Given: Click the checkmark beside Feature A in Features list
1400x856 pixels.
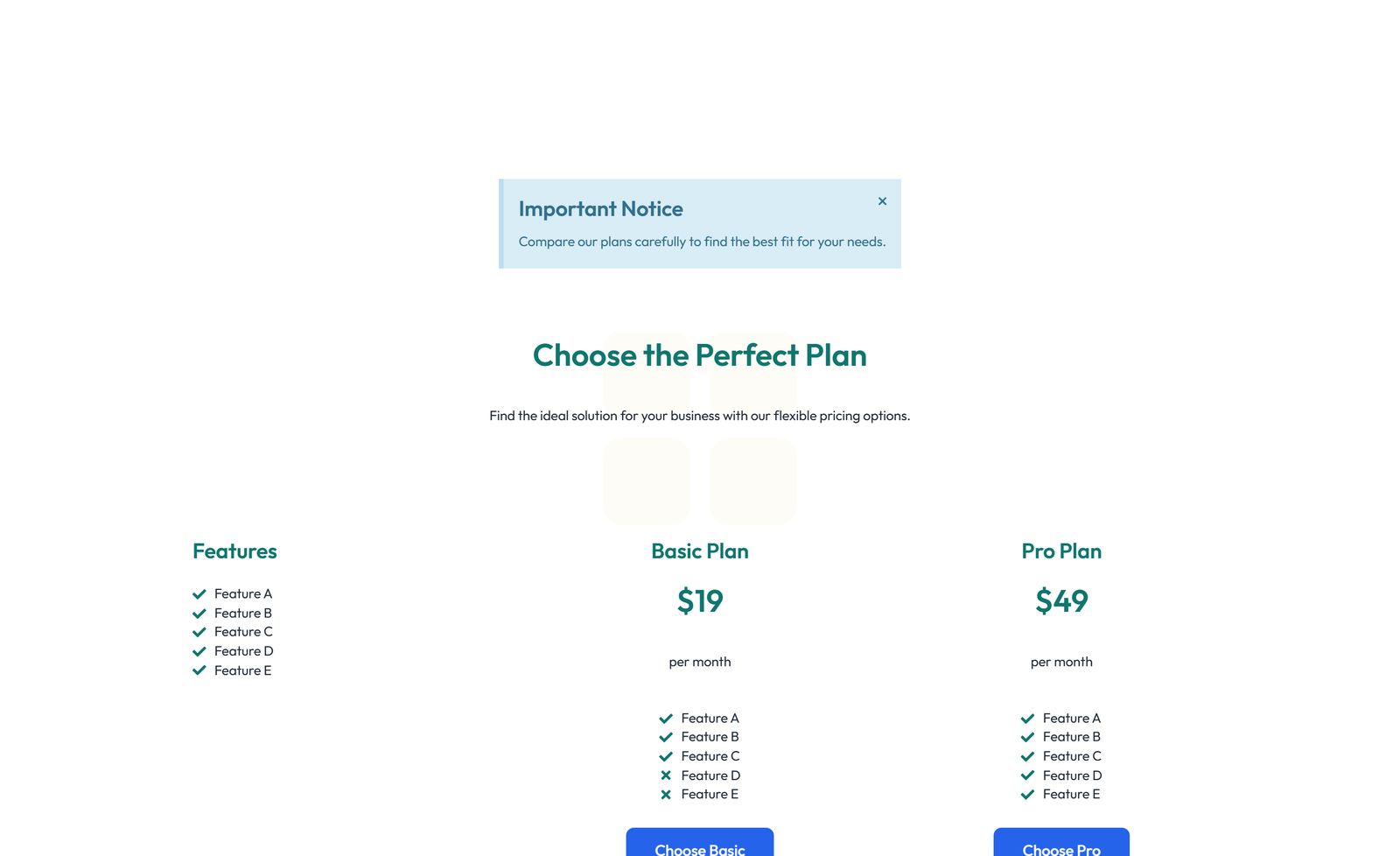Looking at the screenshot, I should [199, 593].
